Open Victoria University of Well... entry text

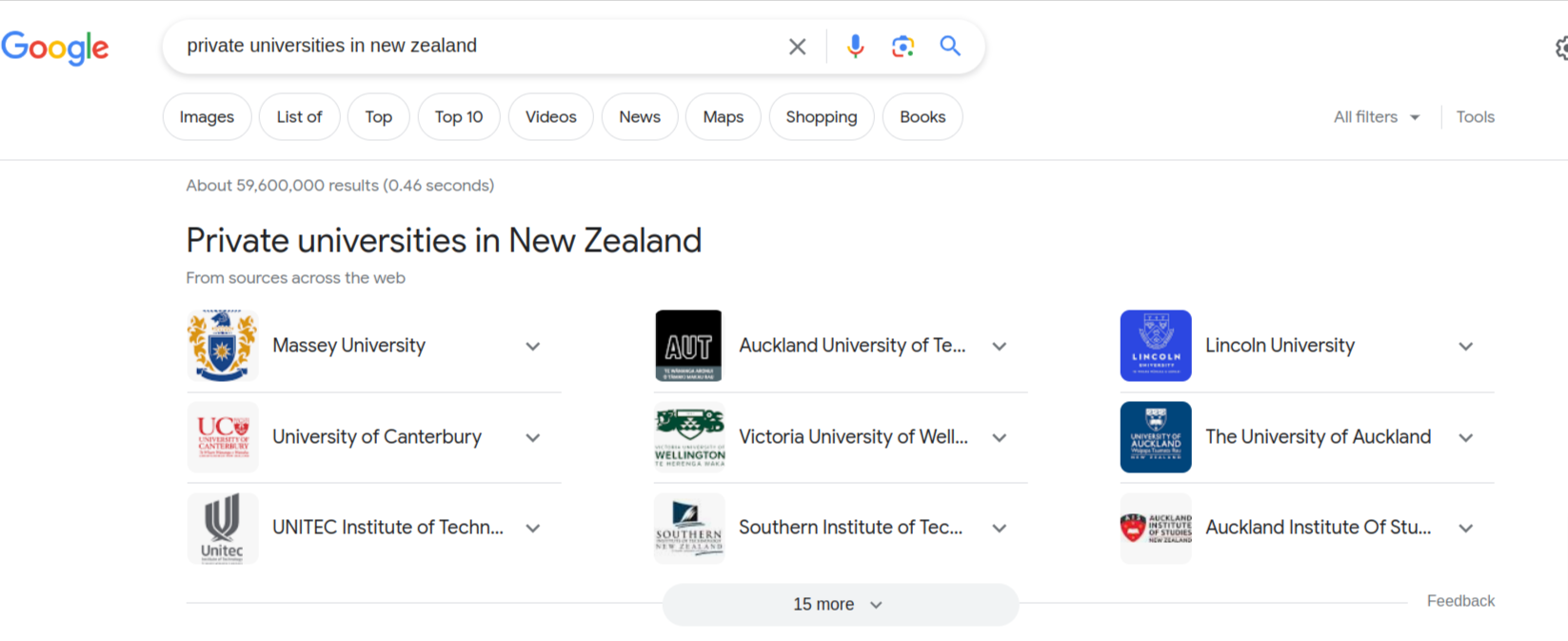pyautogui.click(x=853, y=437)
